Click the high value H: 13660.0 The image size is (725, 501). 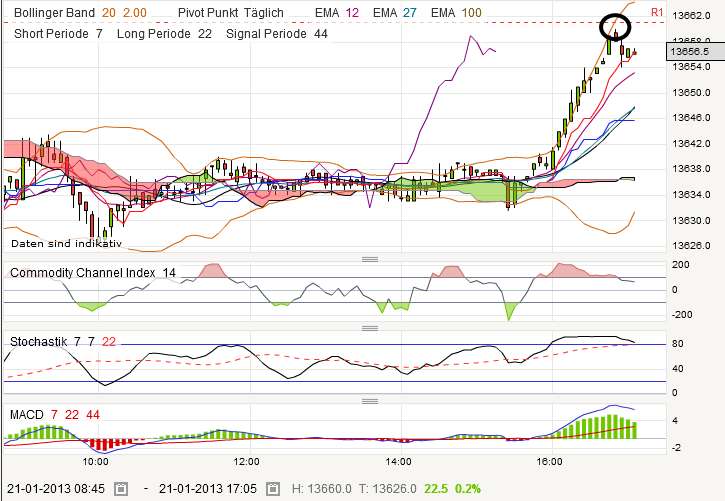click(x=322, y=489)
